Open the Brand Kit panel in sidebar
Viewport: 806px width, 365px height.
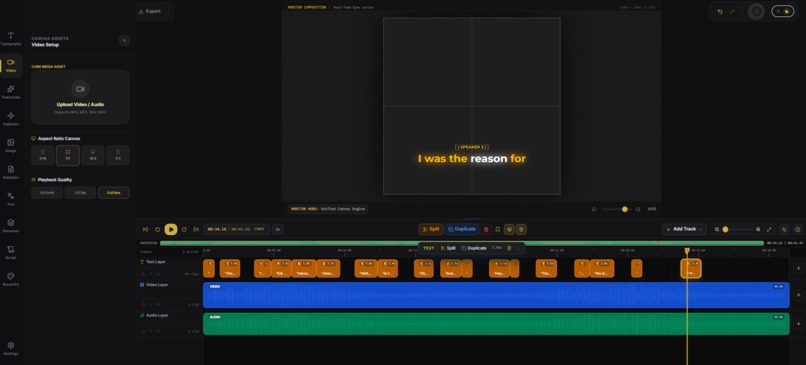pyautogui.click(x=11, y=279)
